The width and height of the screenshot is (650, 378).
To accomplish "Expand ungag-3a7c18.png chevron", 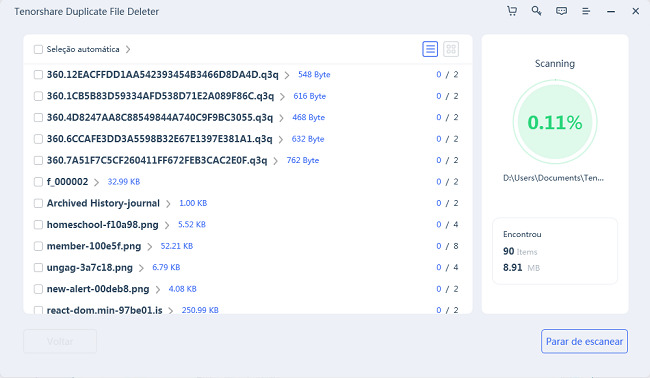I will click(x=141, y=268).
